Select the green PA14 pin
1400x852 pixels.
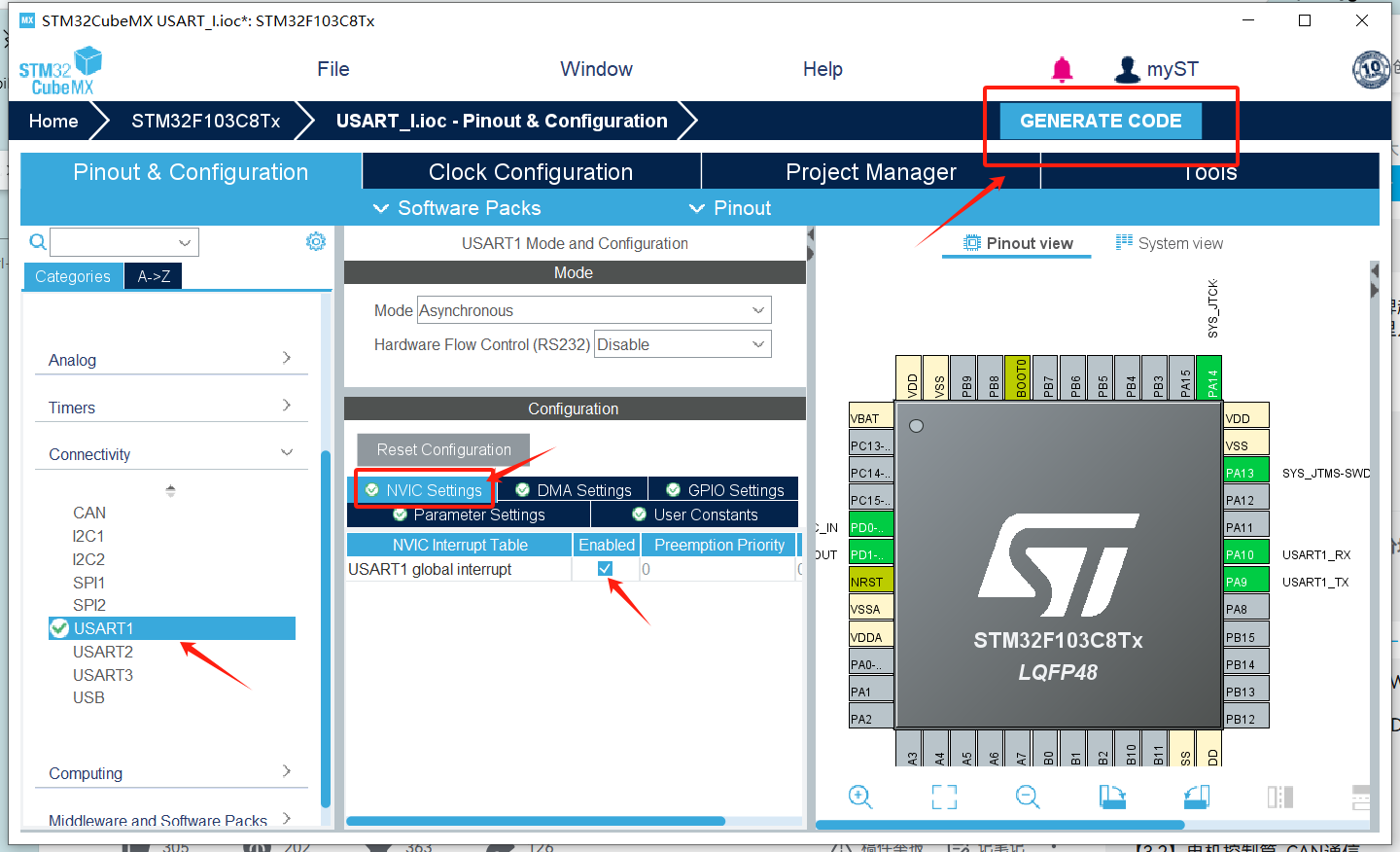tap(1210, 377)
